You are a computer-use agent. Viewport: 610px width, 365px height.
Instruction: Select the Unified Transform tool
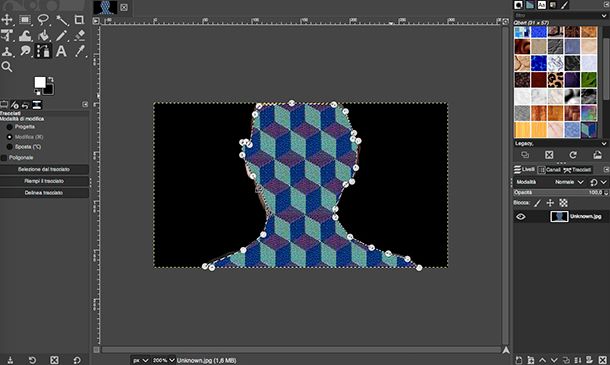pos(7,35)
